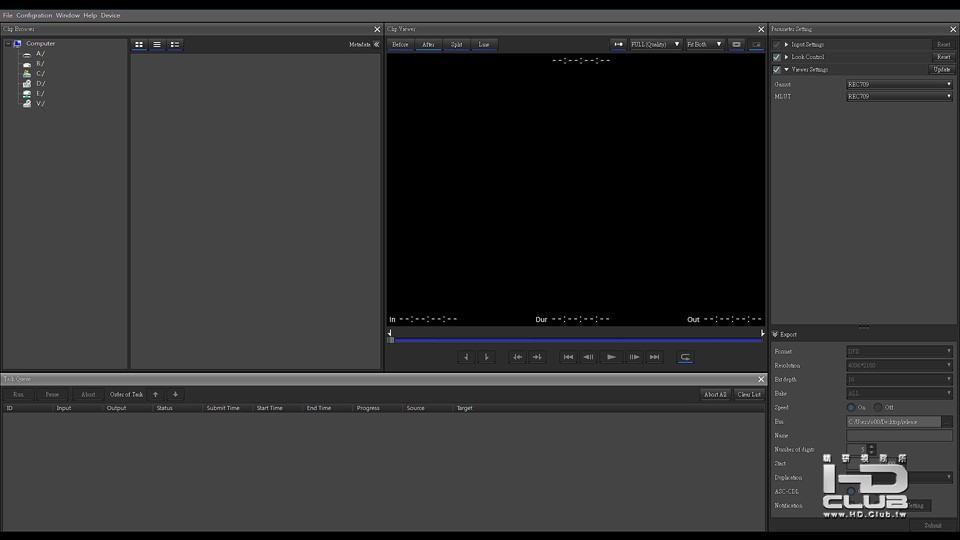960x540 pixels.
Task: Open the FULL (Quality) dropdown
Action: (655, 44)
